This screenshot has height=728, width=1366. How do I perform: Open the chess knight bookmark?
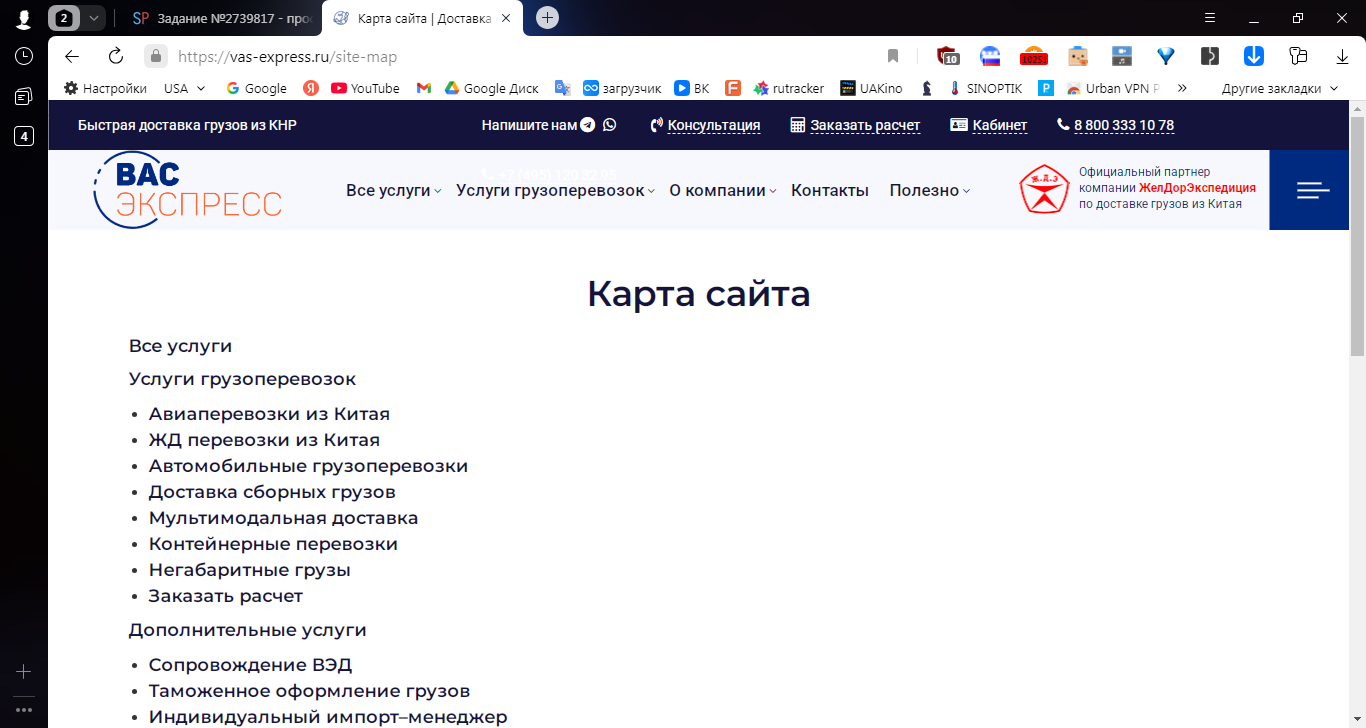point(927,88)
